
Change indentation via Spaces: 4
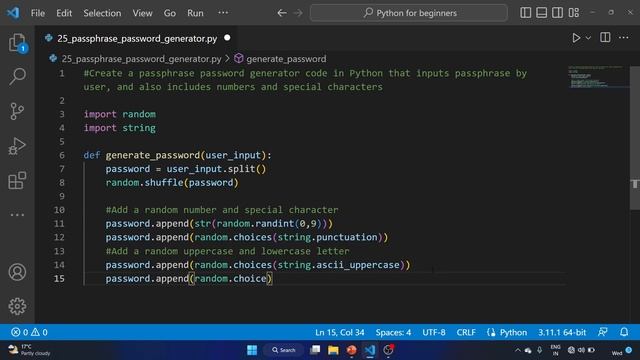pyautogui.click(x=393, y=332)
